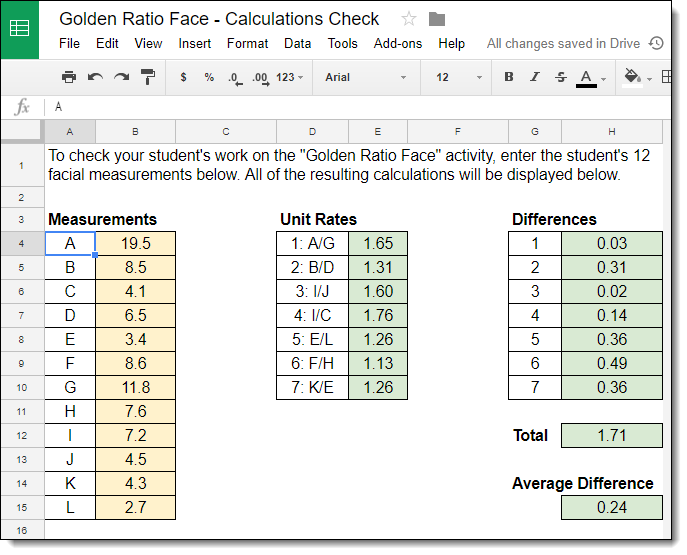The width and height of the screenshot is (687, 555).
Task: Select the measurement value 2.7
Action: [x=135, y=507]
